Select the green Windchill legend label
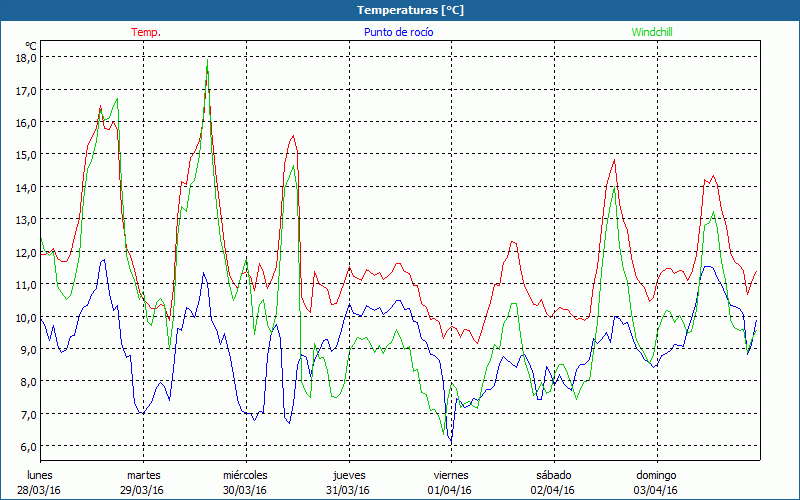Viewport: 800px width, 500px height. (x=651, y=32)
